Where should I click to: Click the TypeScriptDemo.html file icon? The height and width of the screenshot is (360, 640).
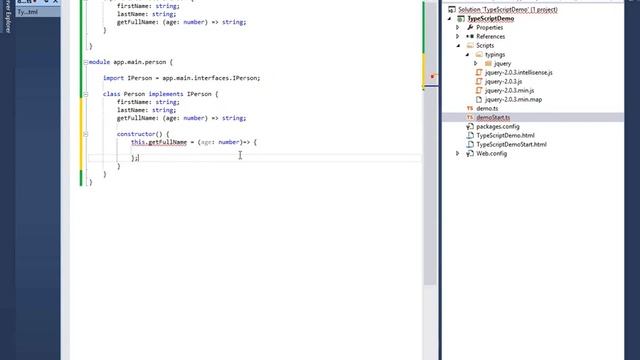pos(470,136)
